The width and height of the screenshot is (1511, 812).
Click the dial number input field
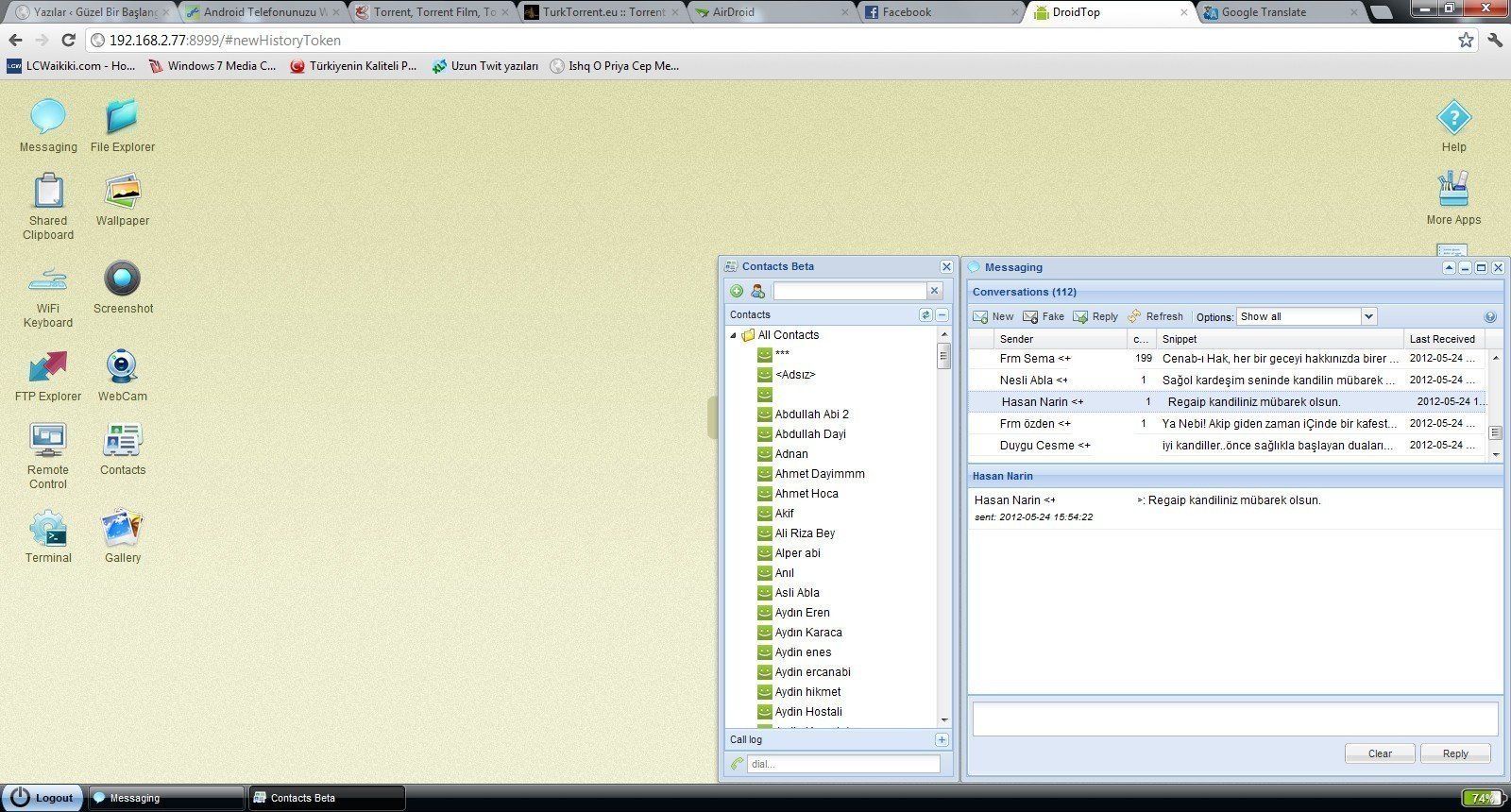[x=843, y=764]
